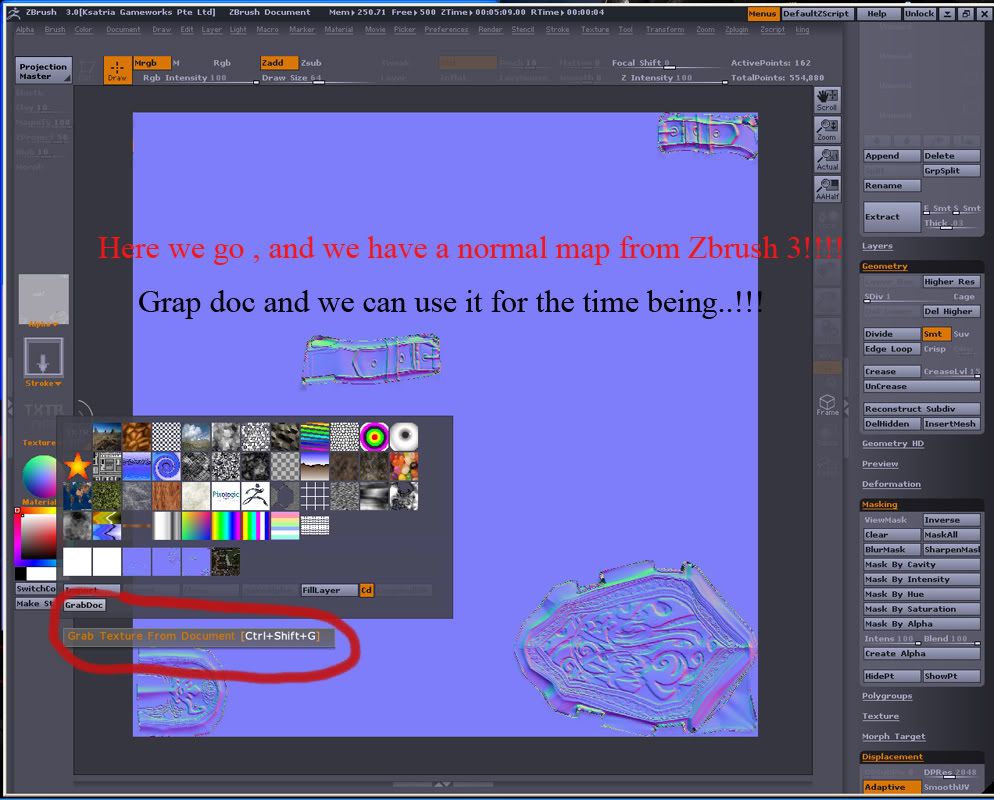Viewport: 994px width, 800px height.
Task: Open the Stroke selector thumbnail
Action: click(44, 358)
